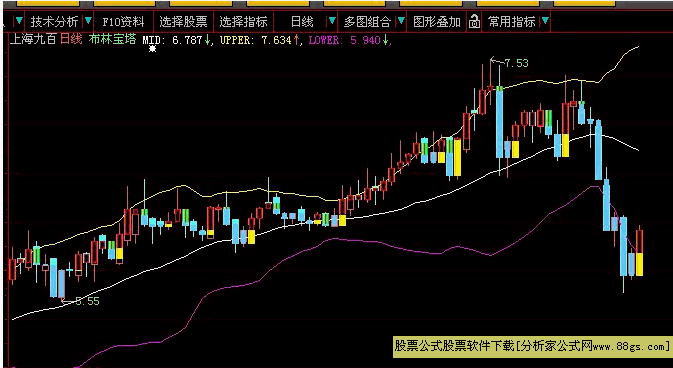Click the 选择股票 button
The image size is (673, 368).
pos(183,21)
